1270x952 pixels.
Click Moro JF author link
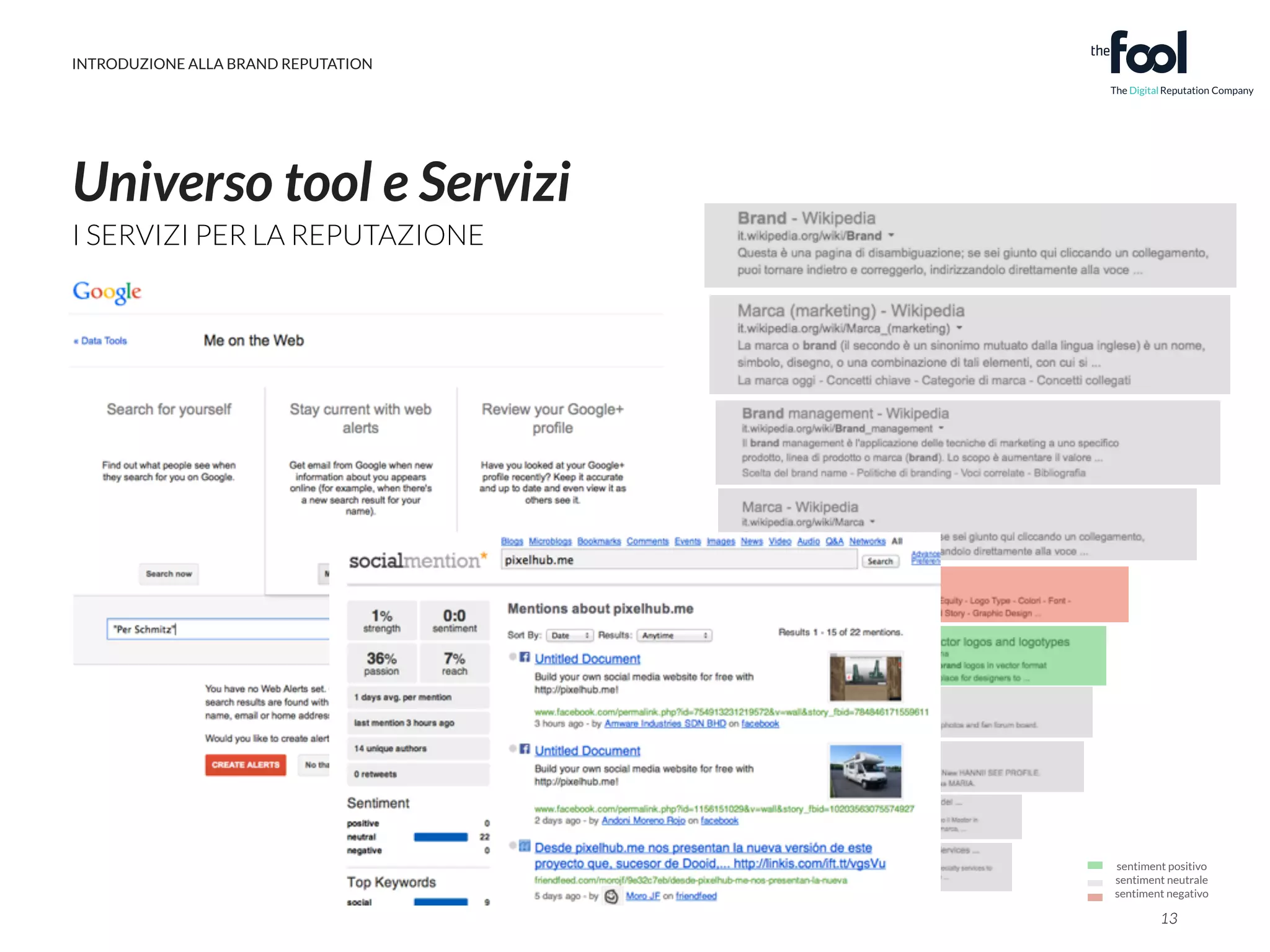tap(642, 896)
